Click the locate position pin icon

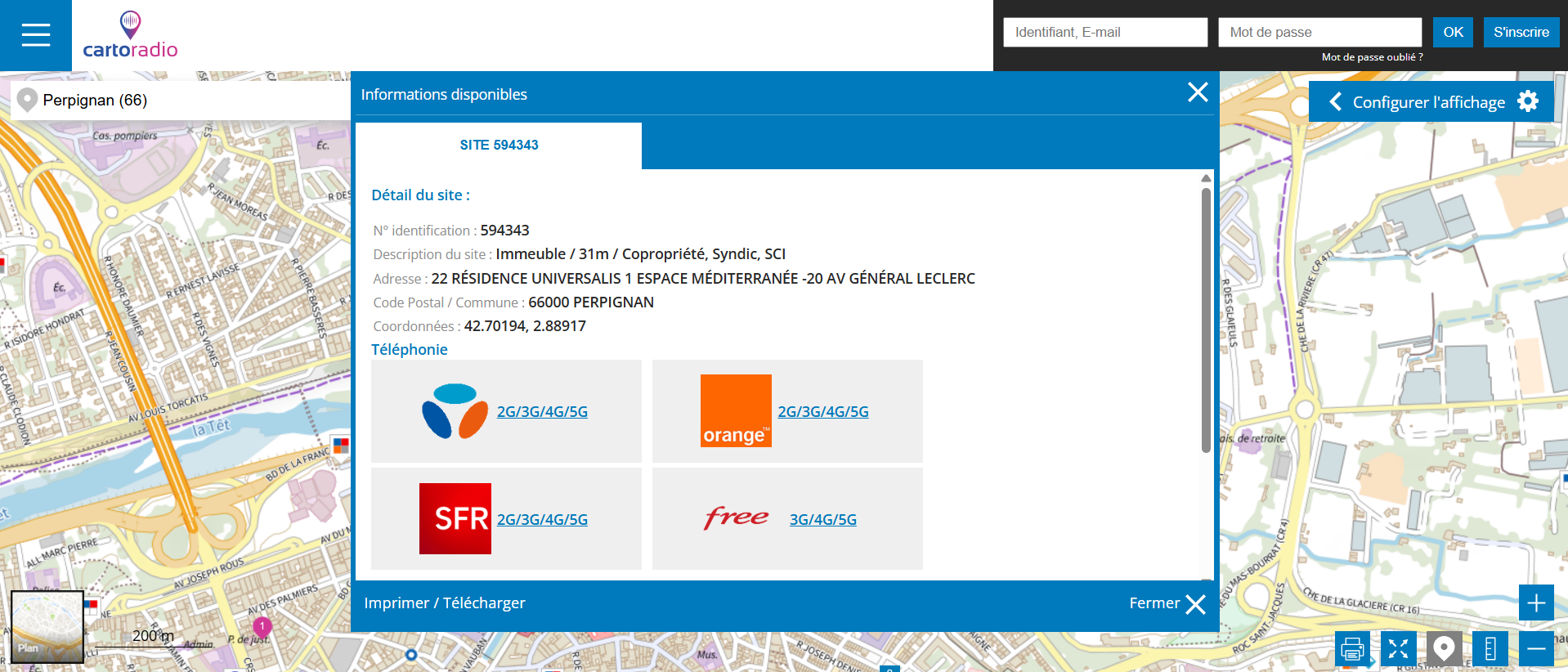tap(1444, 649)
